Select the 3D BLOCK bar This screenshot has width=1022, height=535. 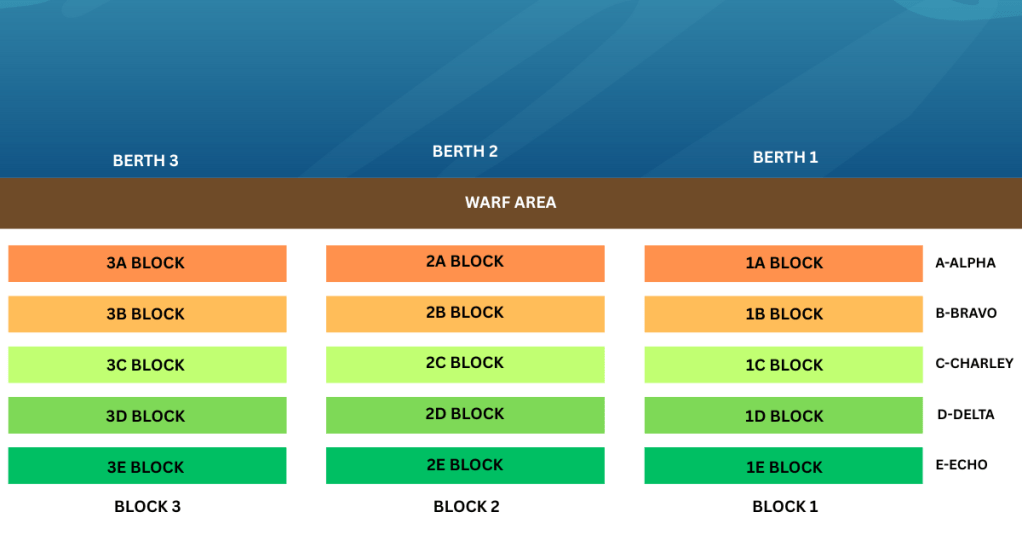click(147, 415)
